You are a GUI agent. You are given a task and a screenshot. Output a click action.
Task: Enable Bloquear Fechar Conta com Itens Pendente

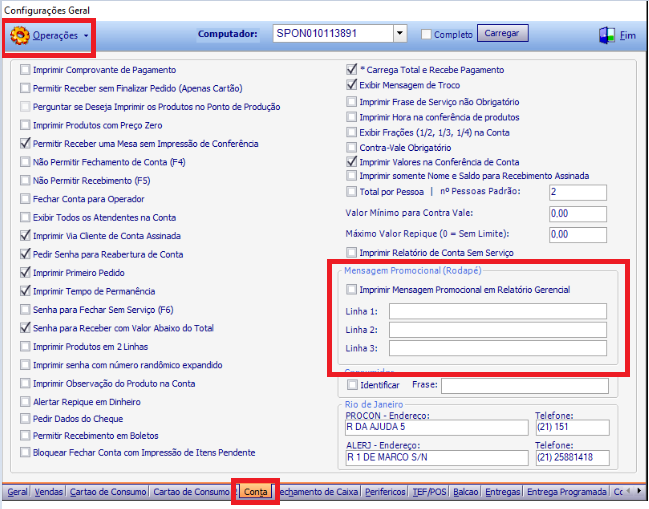(x=25, y=452)
